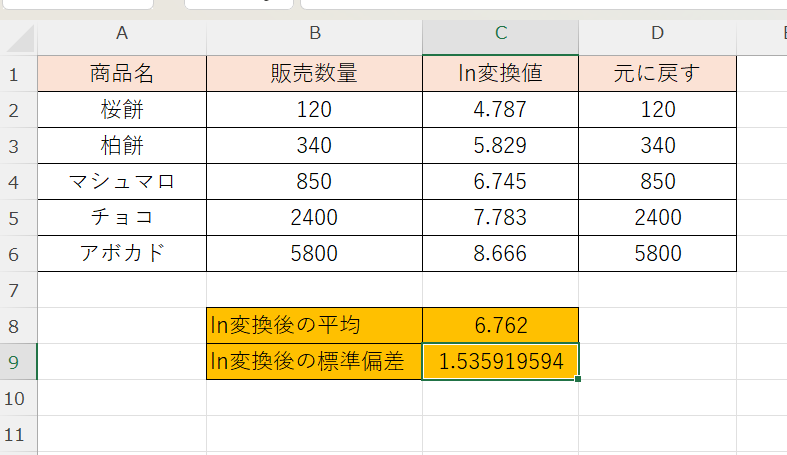Click the Select All corner triangle
Viewport: 787px width, 455px height.
[x=20, y=38]
